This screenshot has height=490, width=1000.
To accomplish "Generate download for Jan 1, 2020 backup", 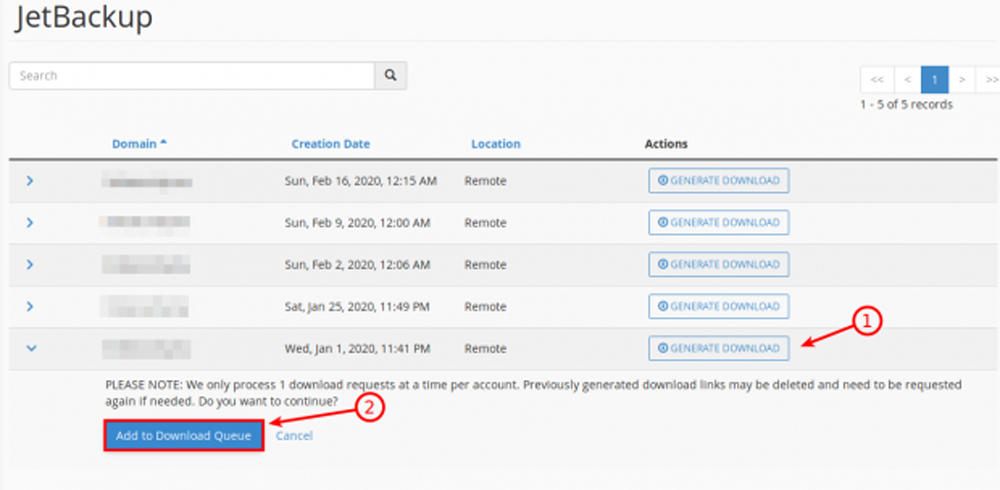I will [719, 348].
